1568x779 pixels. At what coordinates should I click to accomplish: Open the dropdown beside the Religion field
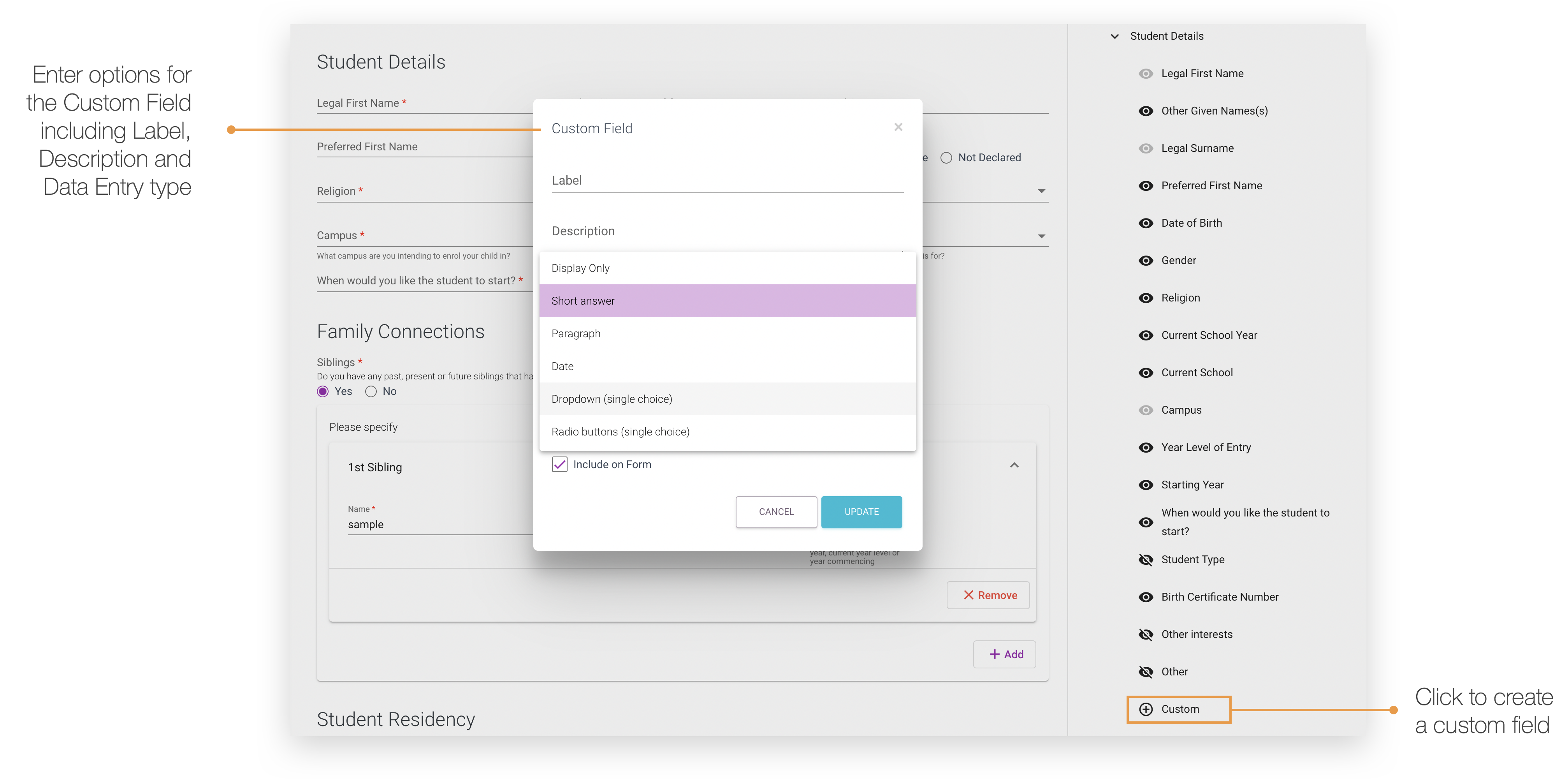(1041, 190)
